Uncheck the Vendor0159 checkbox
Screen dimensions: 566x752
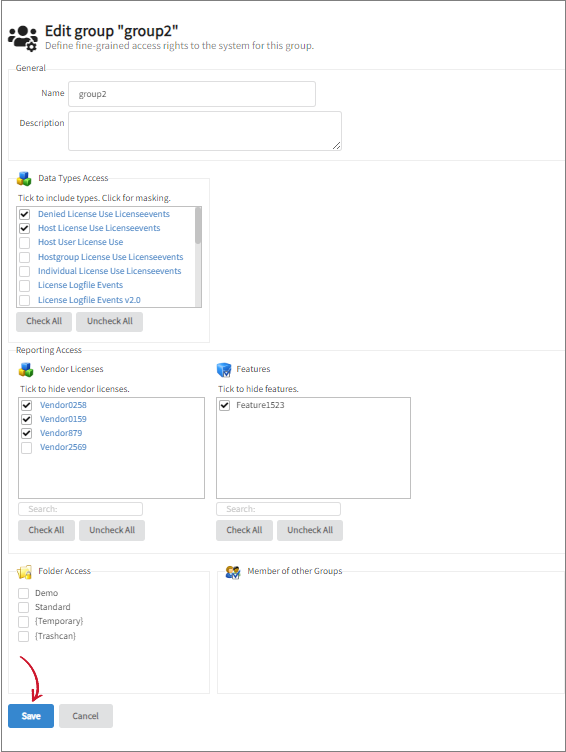coord(26,419)
